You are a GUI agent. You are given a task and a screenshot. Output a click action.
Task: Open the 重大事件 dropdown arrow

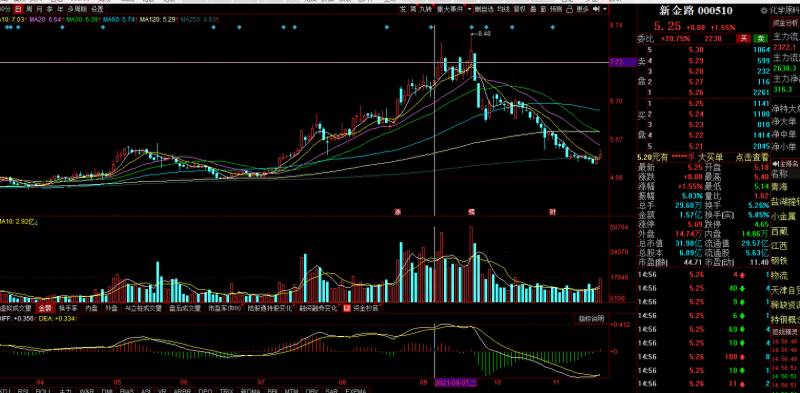click(x=469, y=9)
